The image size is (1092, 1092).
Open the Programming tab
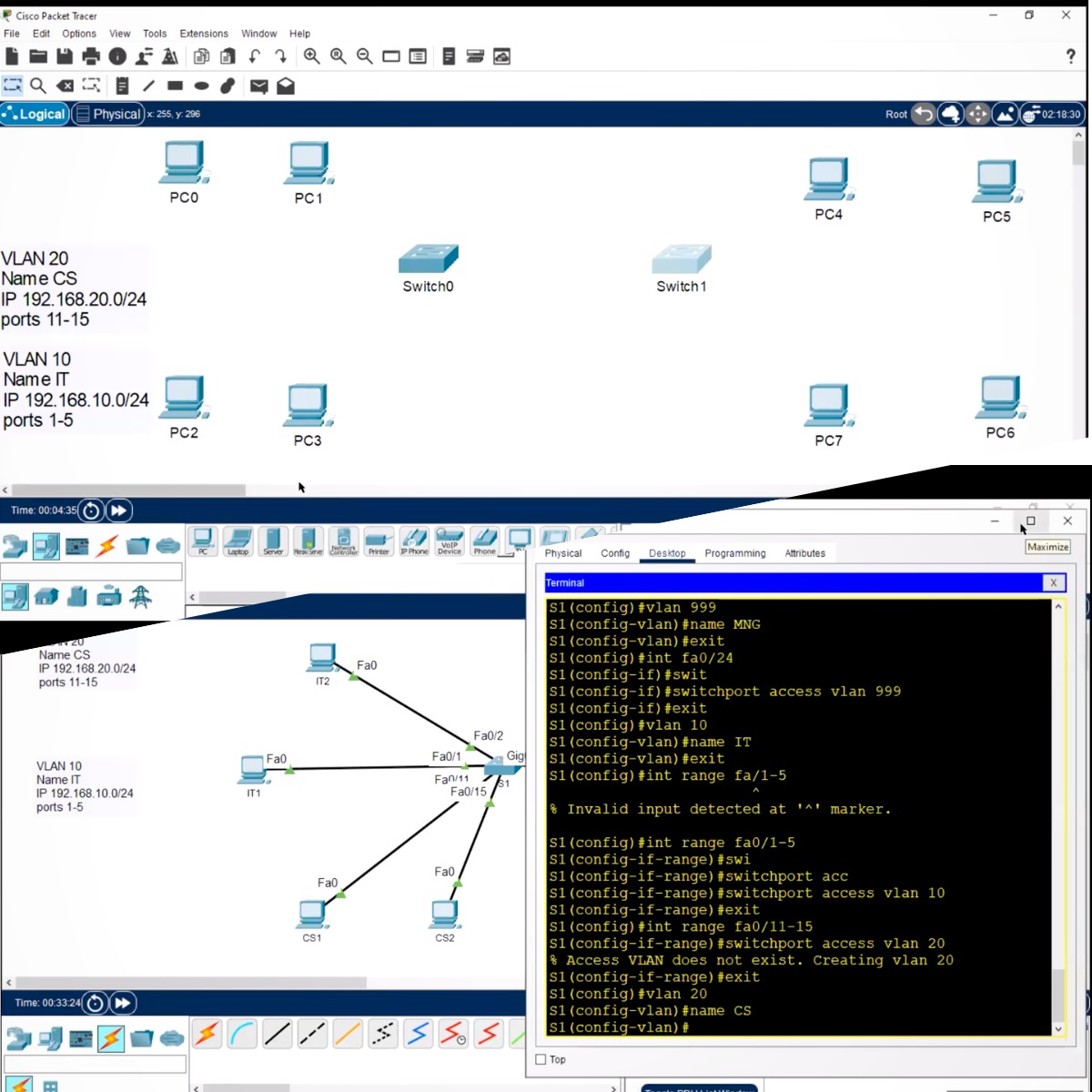735,553
